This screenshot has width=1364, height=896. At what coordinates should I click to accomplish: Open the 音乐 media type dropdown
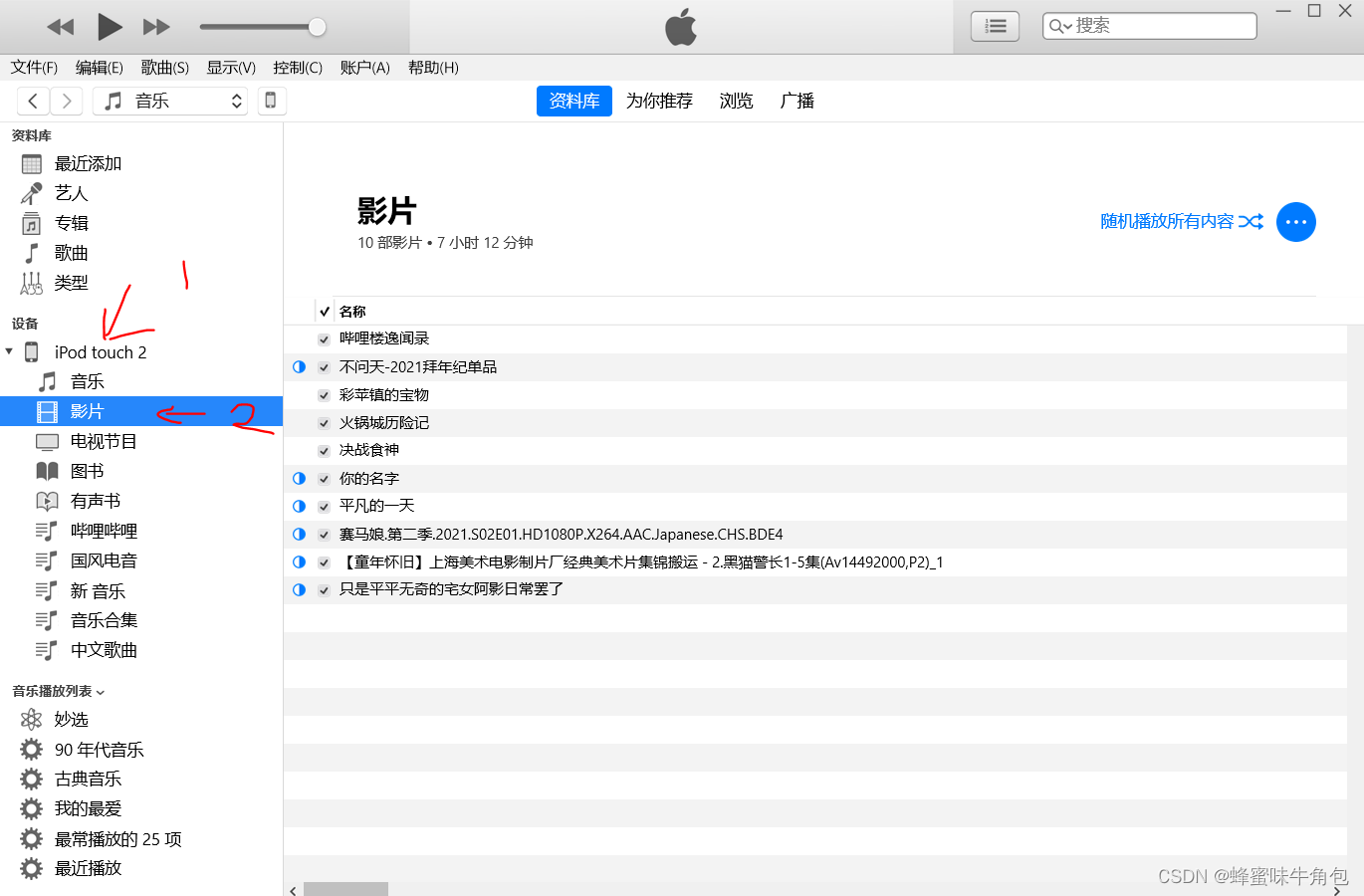click(x=170, y=101)
